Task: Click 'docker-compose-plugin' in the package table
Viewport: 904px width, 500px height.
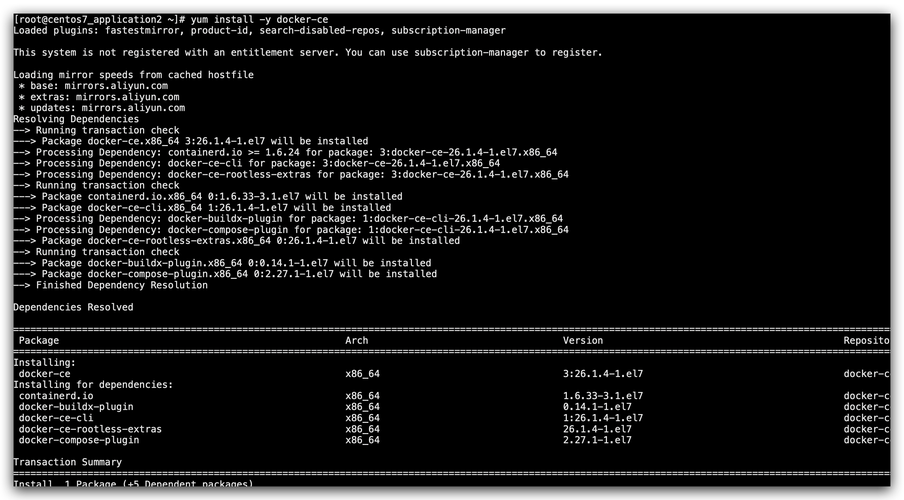Action: click(x=79, y=440)
